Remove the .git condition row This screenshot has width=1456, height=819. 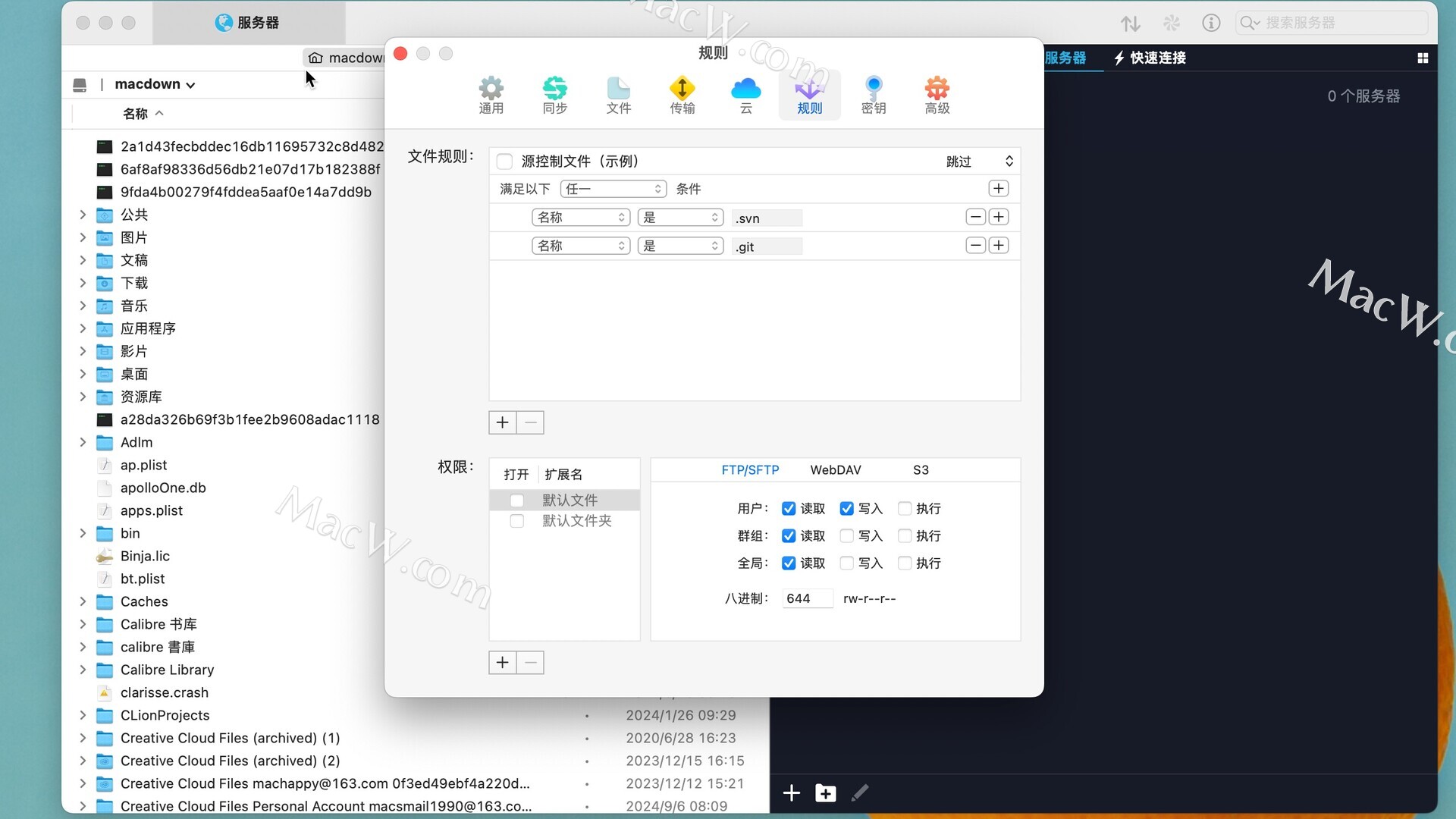tap(975, 246)
